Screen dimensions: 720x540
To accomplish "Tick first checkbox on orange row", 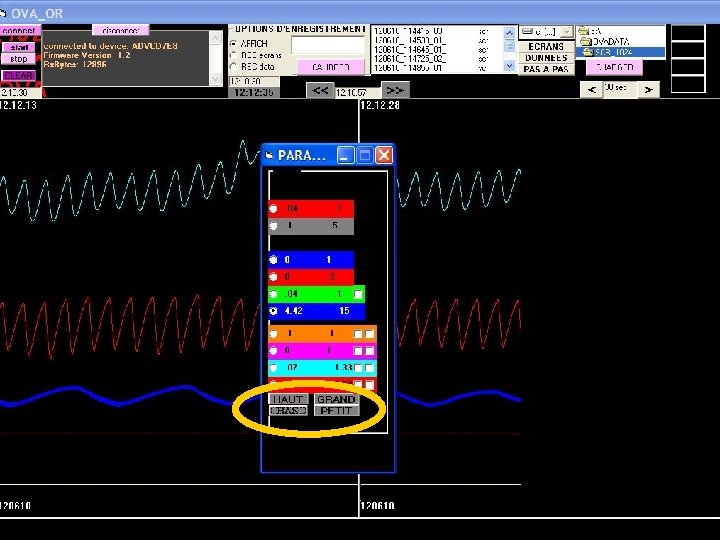I will [358, 334].
